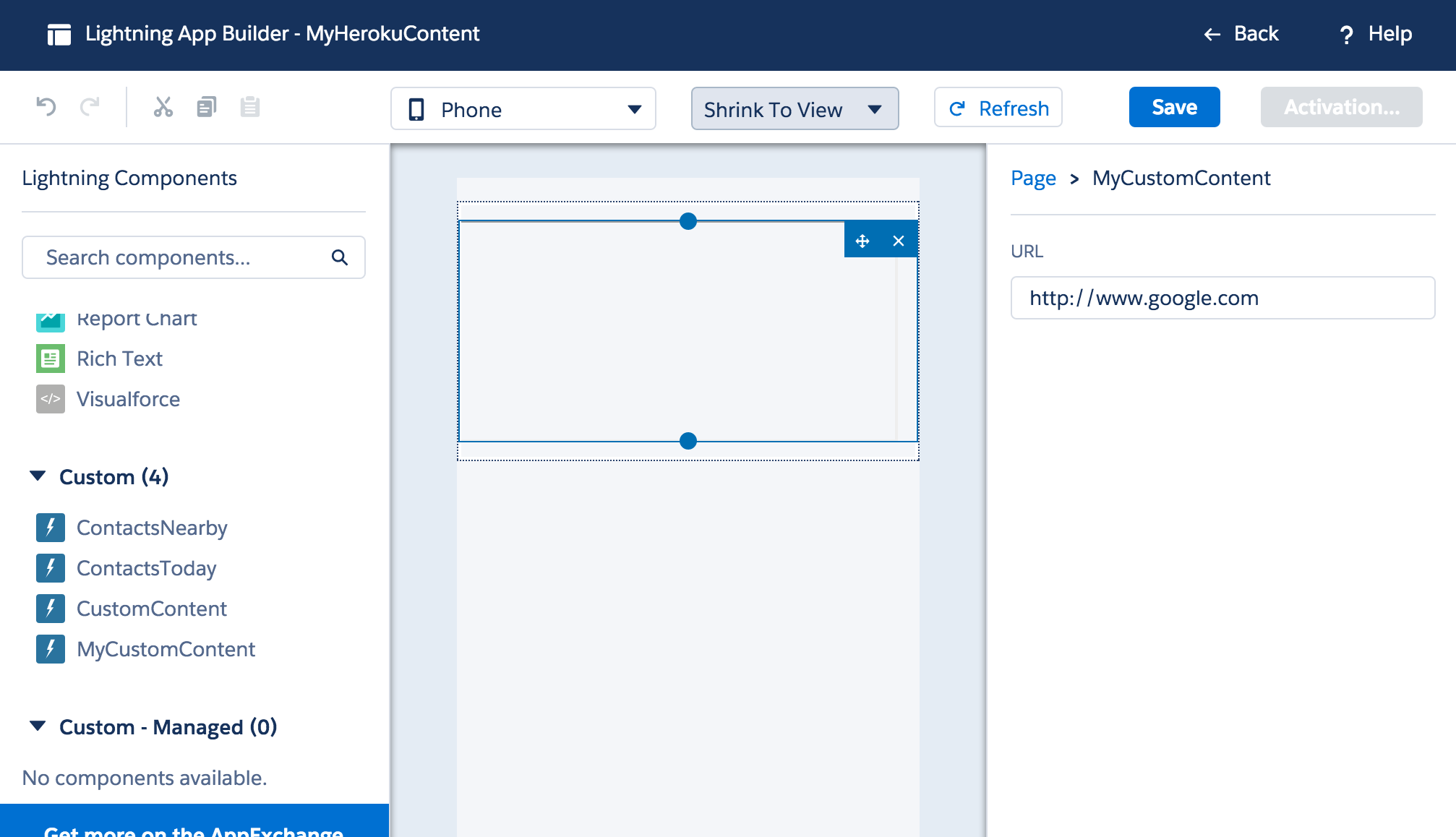Click the Page breadcrumb link
This screenshot has height=837, width=1456.
tap(1034, 178)
